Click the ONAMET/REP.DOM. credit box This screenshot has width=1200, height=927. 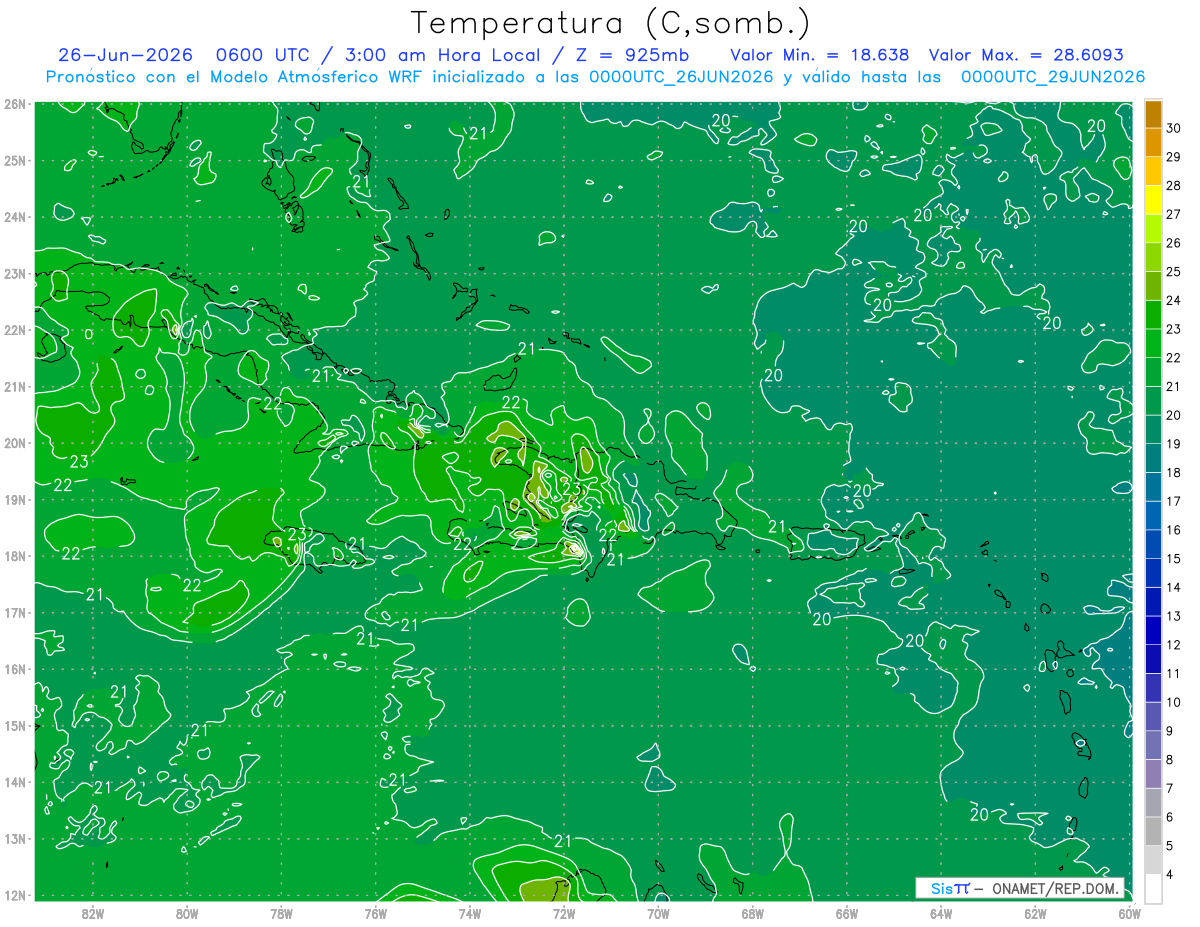(1020, 888)
